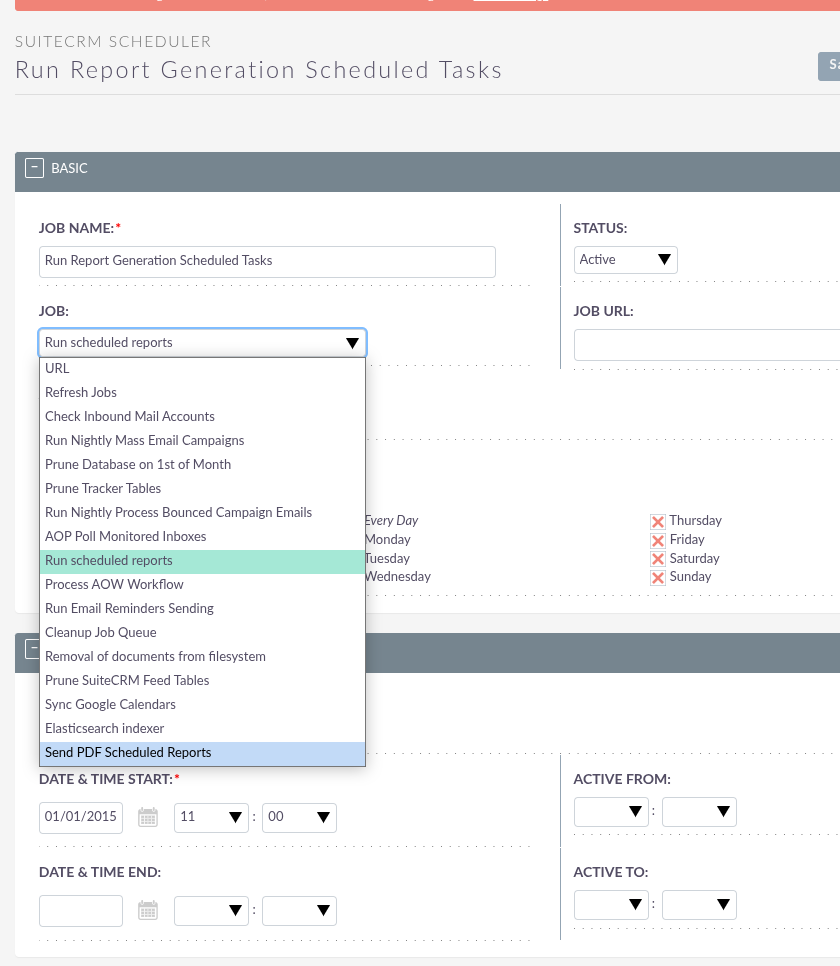The image size is (840, 966).
Task: Choose Elasticsearch indexer option
Action: pyautogui.click(x=202, y=729)
